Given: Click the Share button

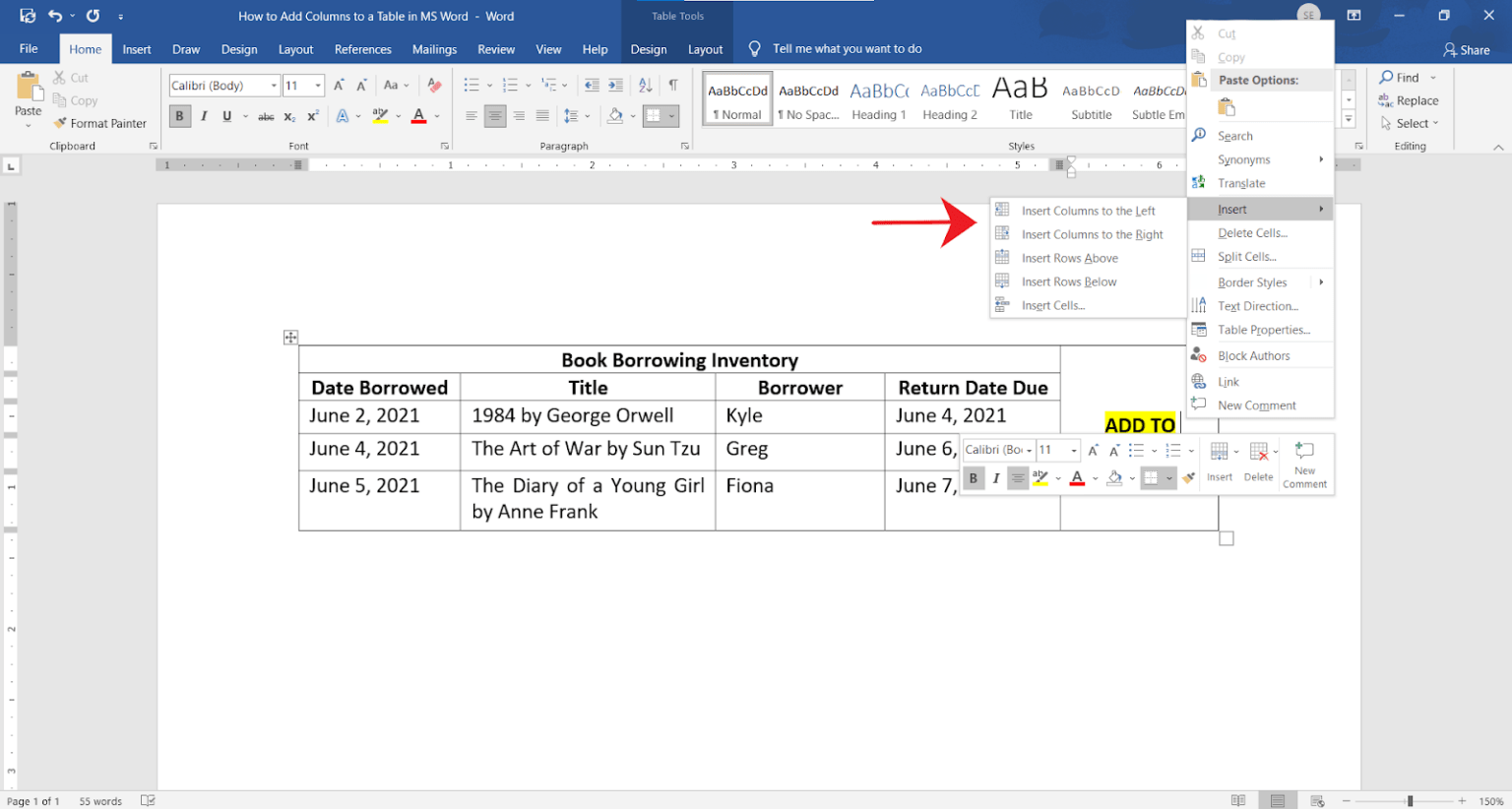Looking at the screenshot, I should (1466, 49).
